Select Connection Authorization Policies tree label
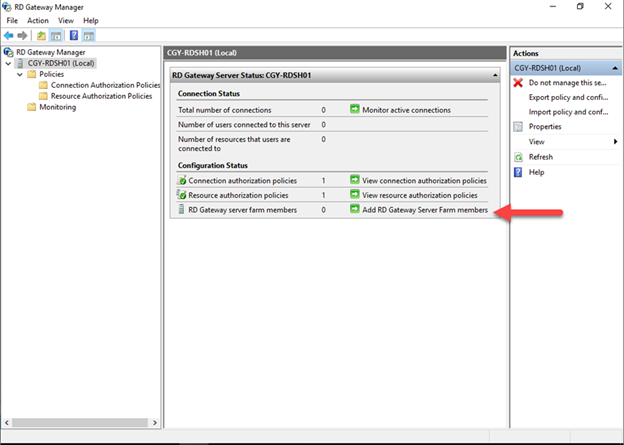The image size is (624, 445). [105, 85]
